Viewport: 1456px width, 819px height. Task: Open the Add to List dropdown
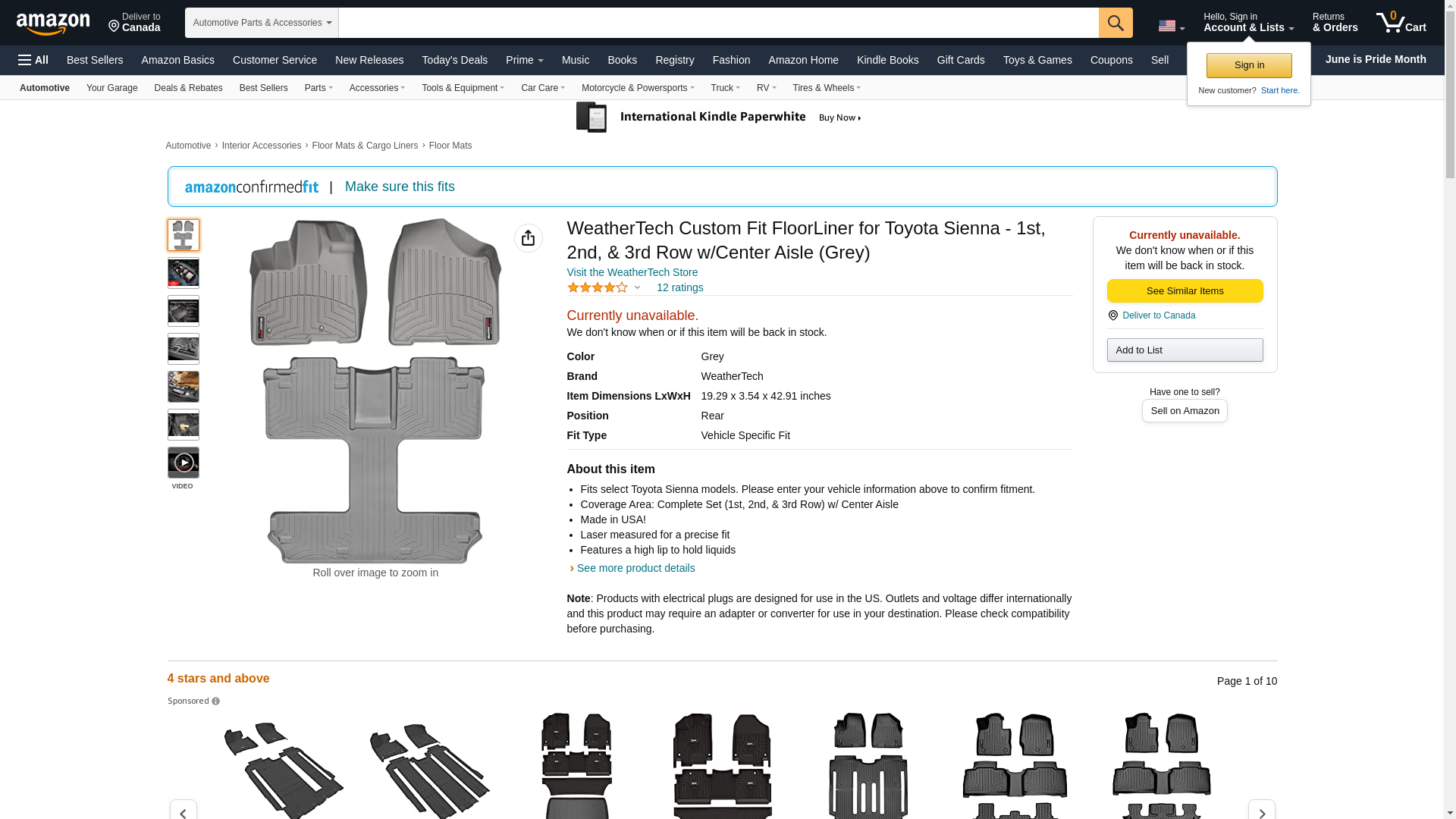click(1184, 350)
